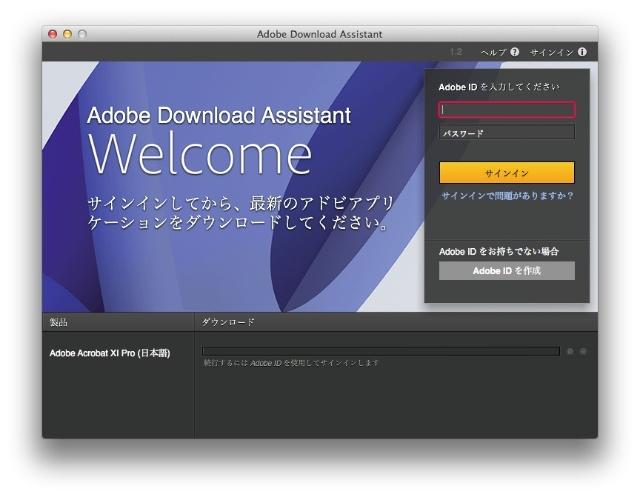The height and width of the screenshot is (497, 640).
Task: Click last round control right of progress bar
Action: [x=583, y=351]
